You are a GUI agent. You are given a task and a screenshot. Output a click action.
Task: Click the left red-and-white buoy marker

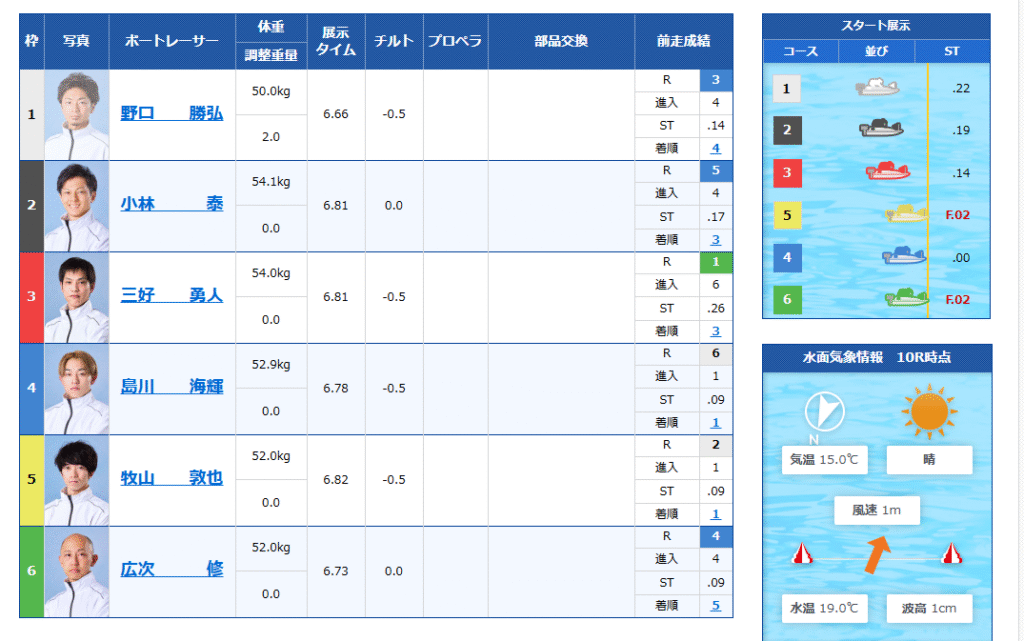click(x=800, y=554)
